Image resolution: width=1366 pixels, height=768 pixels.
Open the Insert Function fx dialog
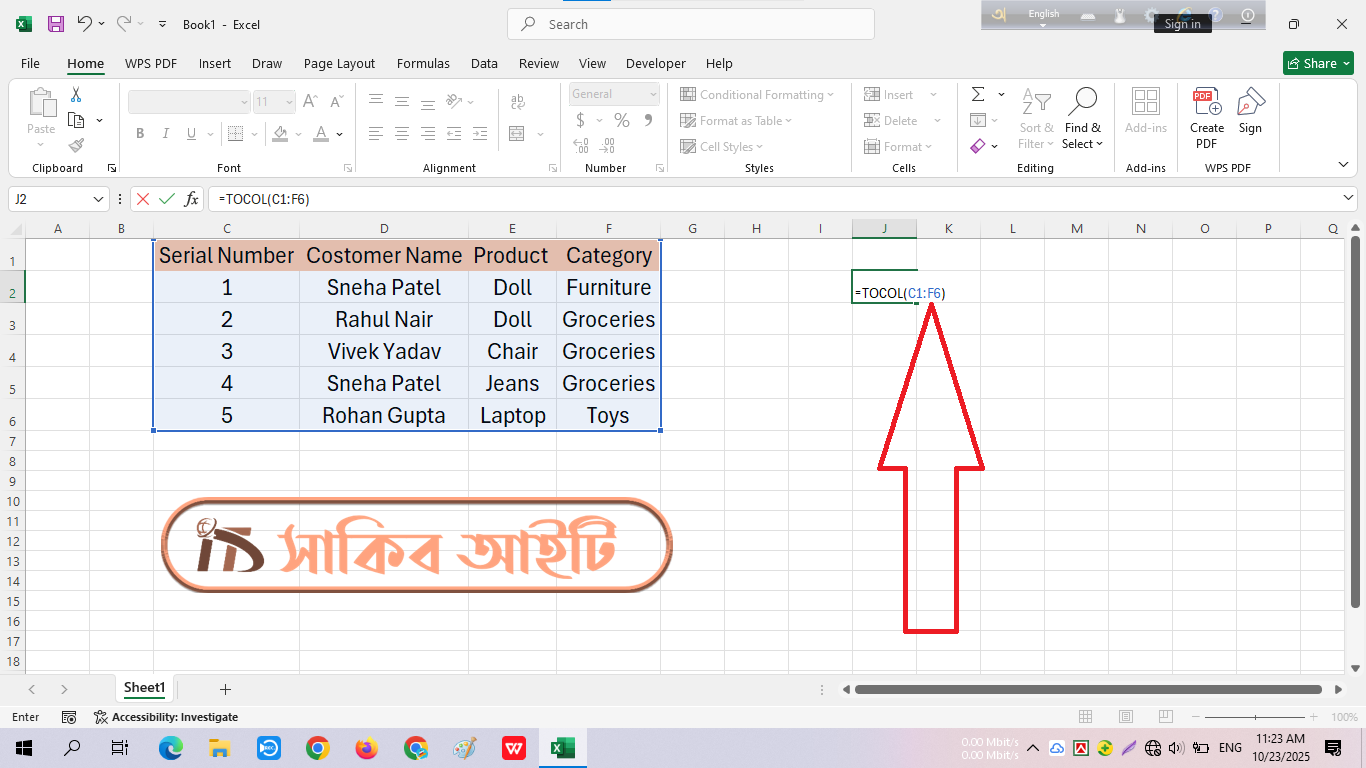point(191,199)
